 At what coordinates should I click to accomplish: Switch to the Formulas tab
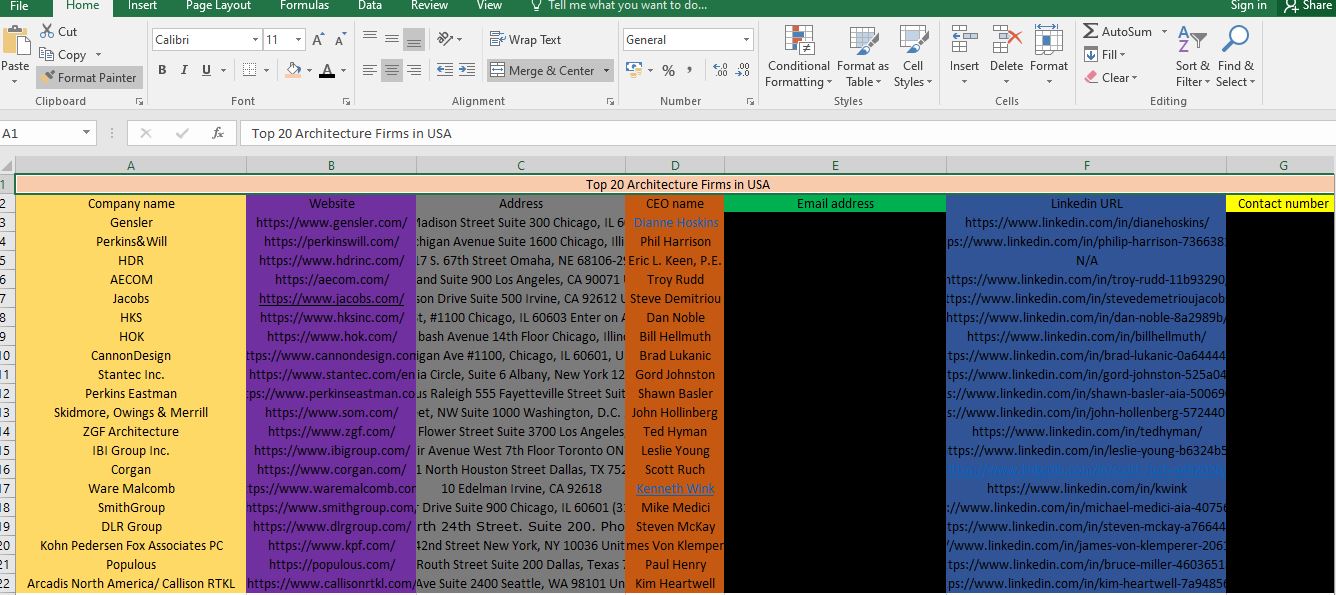click(x=304, y=6)
